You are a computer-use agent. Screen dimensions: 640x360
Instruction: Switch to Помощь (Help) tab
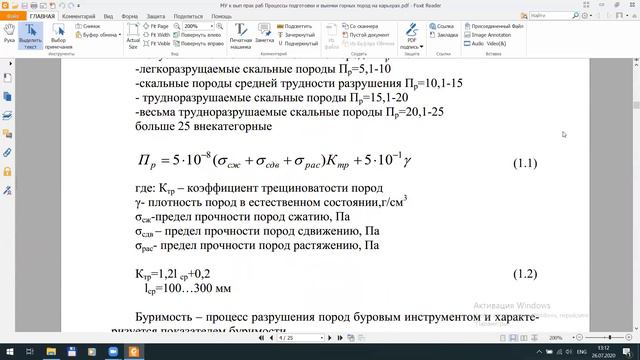221,16
